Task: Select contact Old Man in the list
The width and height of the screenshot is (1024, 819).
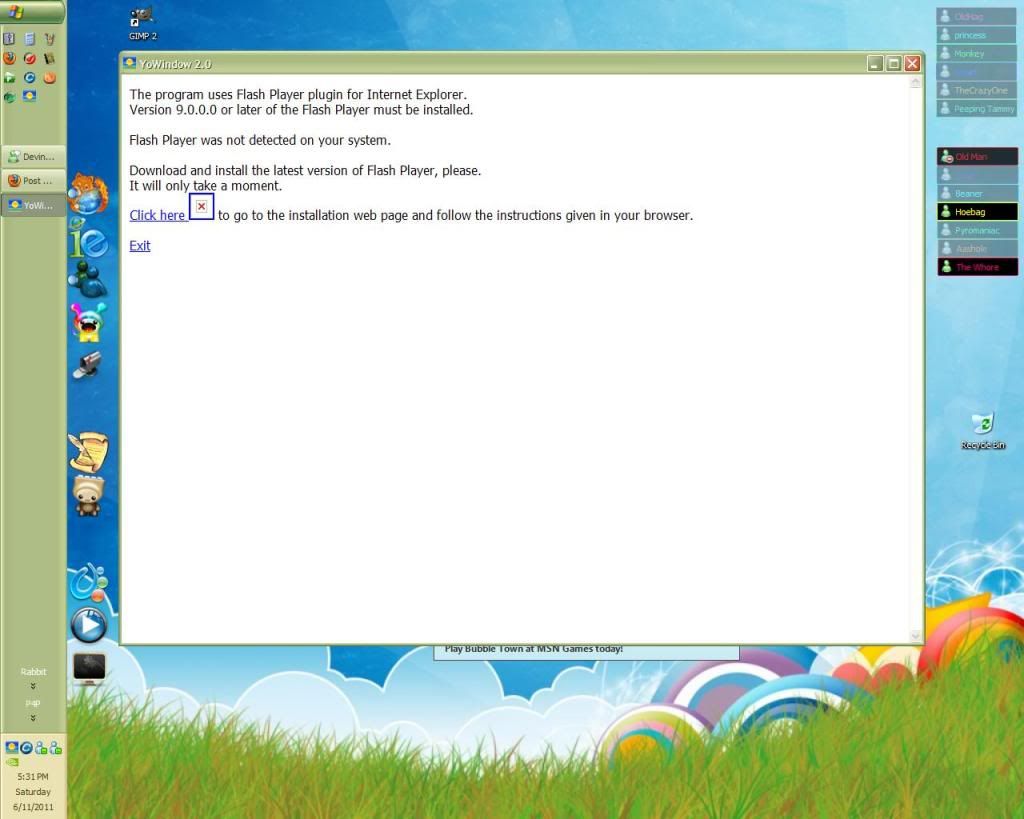Action: [977, 157]
